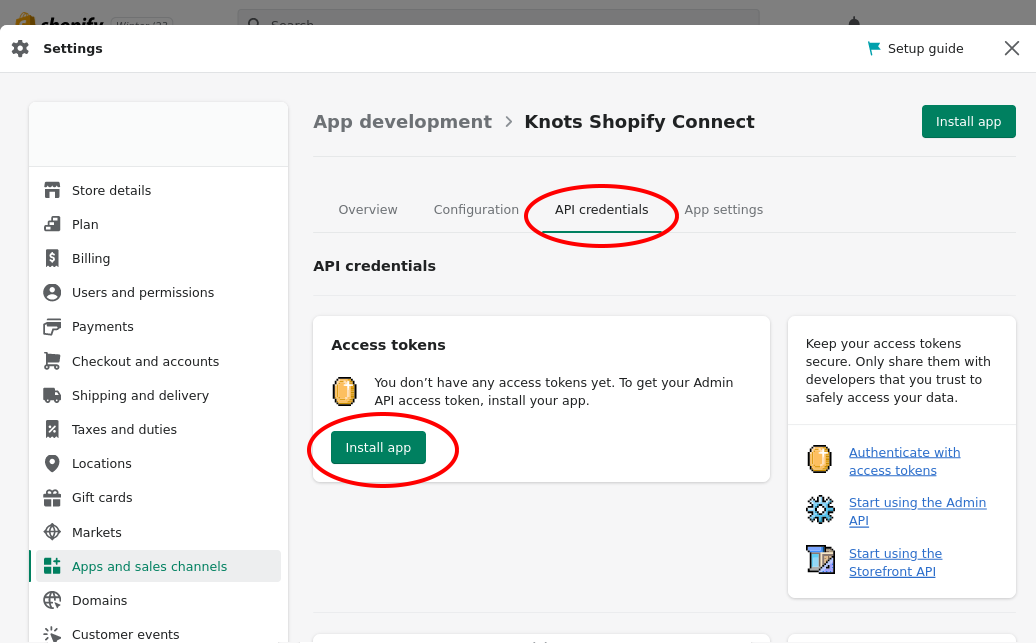Select the API credentials tab
This screenshot has height=643, width=1036.
point(601,209)
